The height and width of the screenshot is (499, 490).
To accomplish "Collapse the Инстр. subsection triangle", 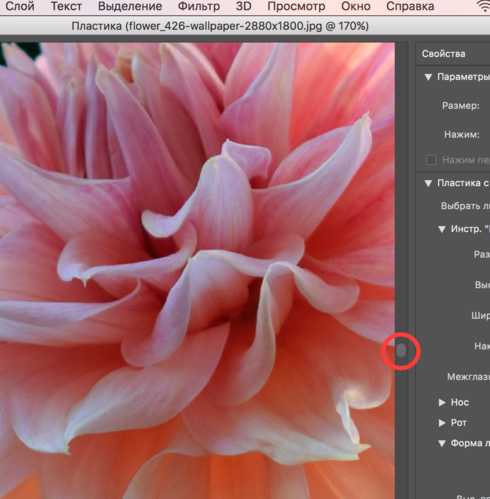I will [442, 229].
